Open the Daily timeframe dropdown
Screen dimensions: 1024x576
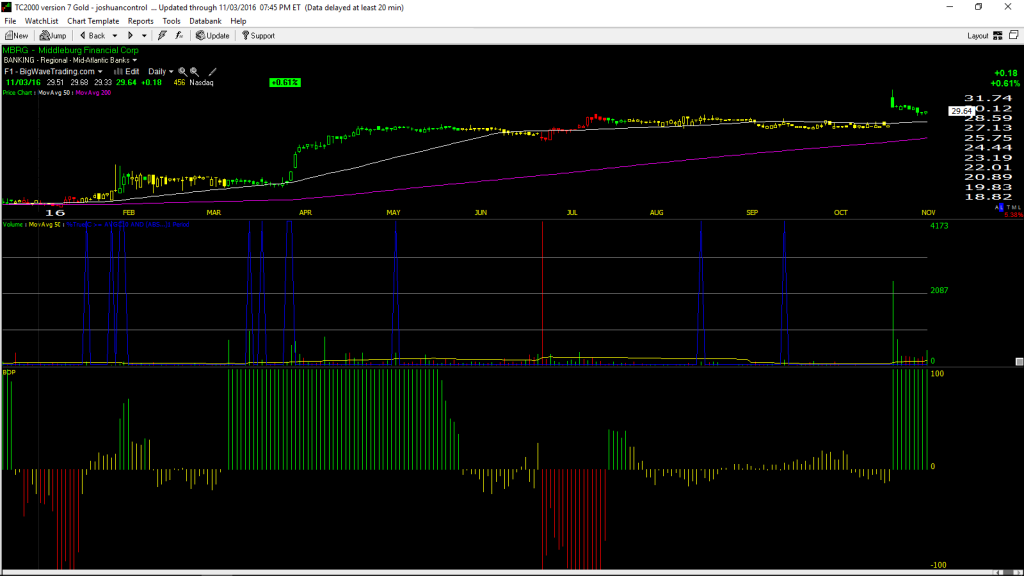(x=161, y=72)
